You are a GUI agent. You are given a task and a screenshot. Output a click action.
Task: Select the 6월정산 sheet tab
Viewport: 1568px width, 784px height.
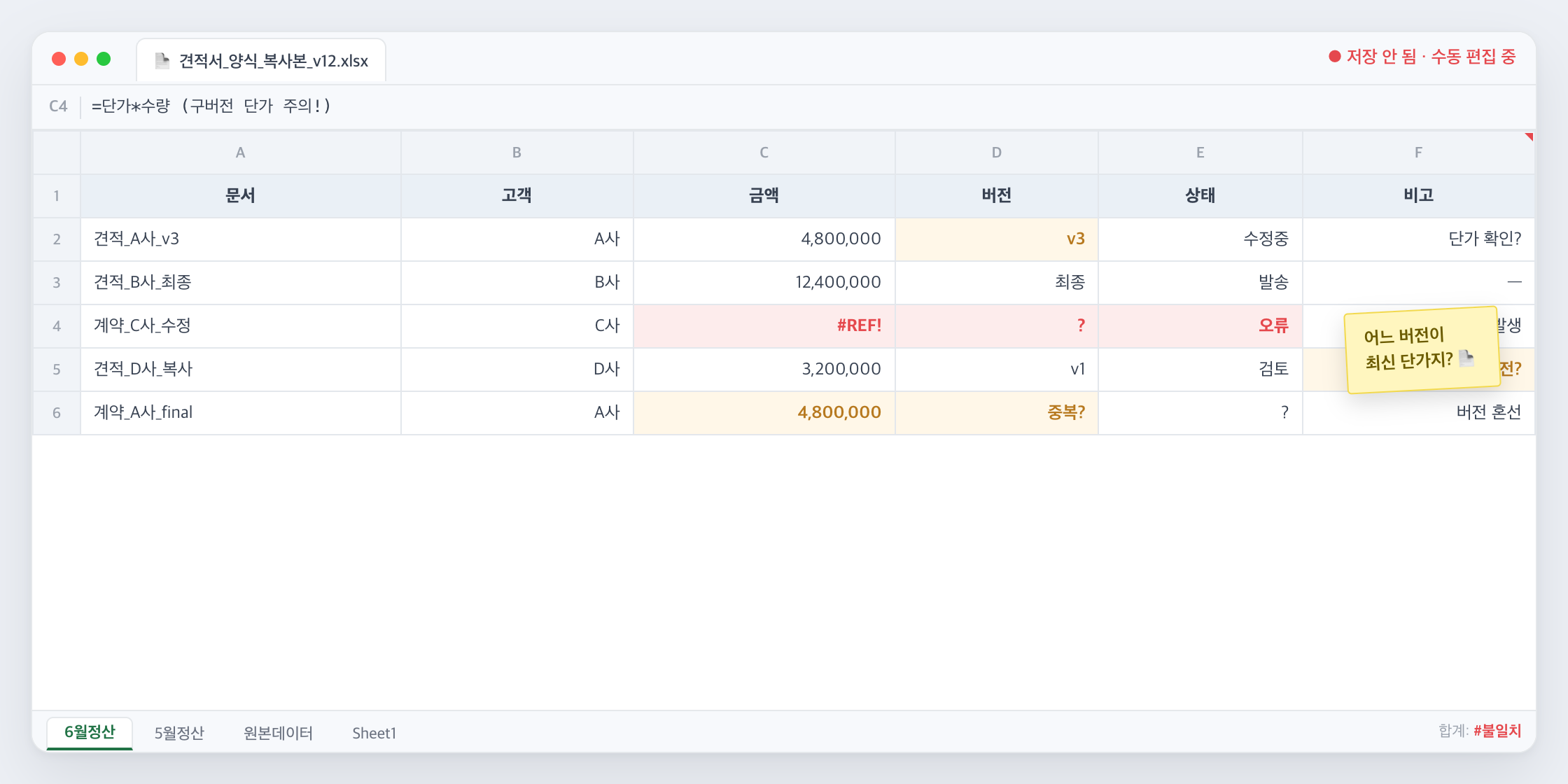point(90,733)
